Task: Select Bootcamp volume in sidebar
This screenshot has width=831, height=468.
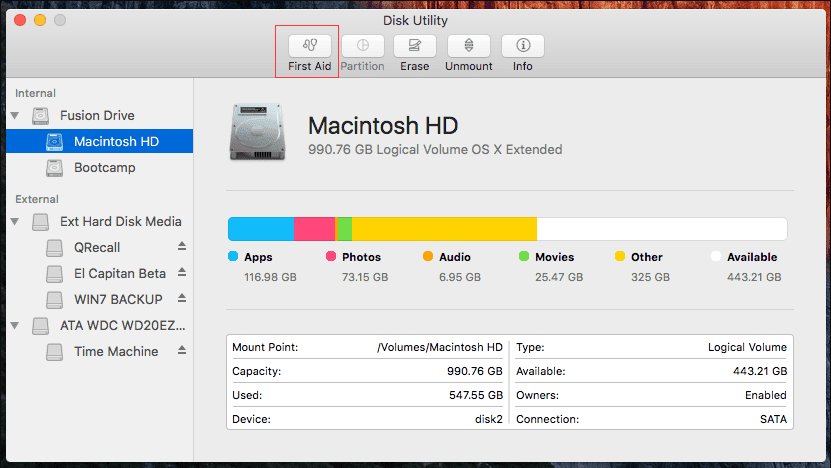Action: click(104, 168)
